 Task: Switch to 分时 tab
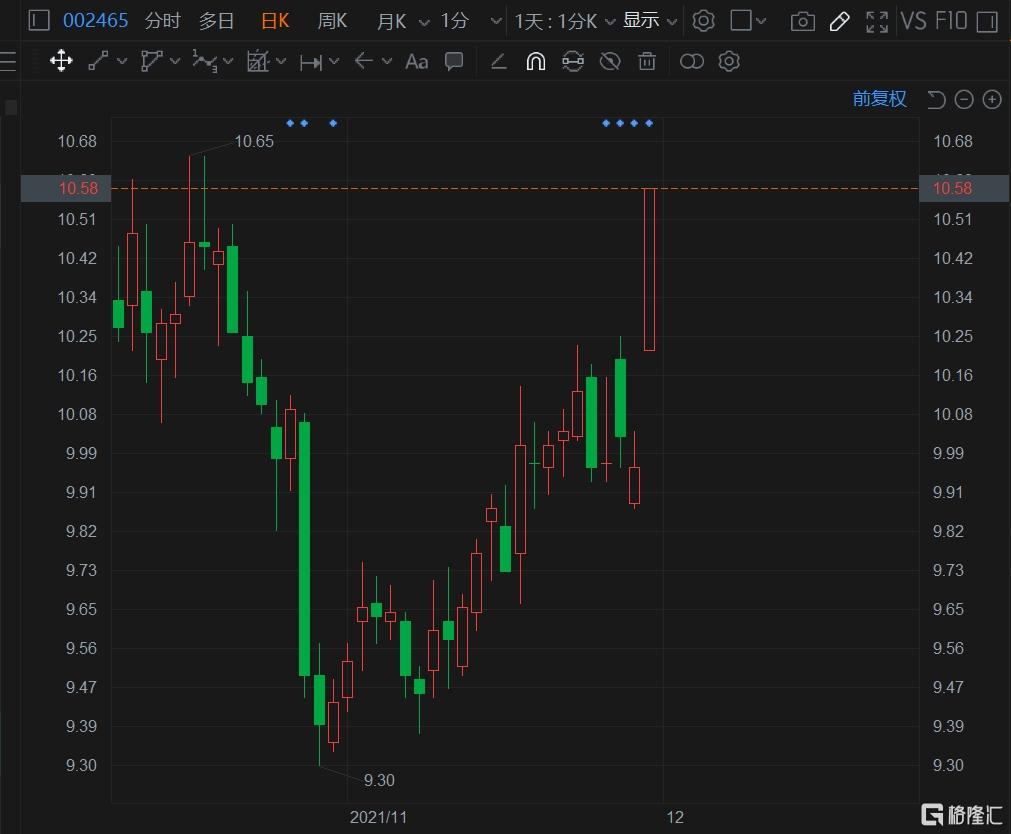(x=162, y=21)
